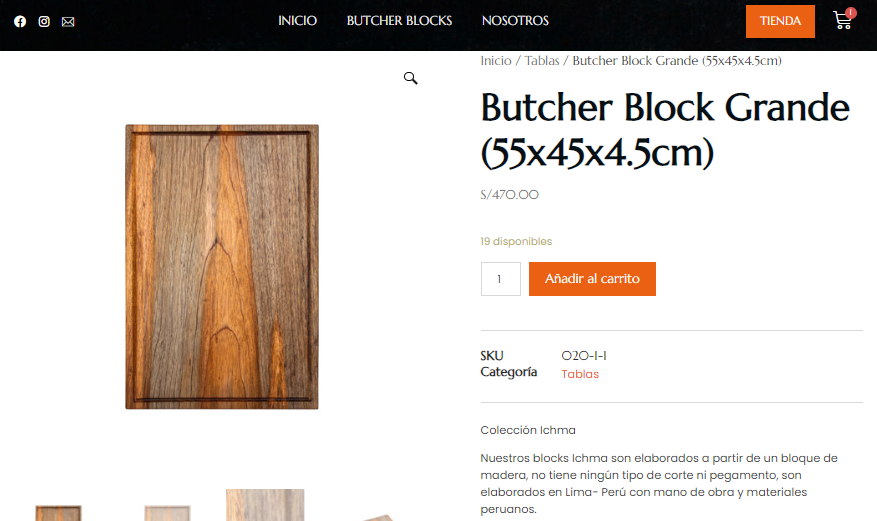Focus the quantity input field
The image size is (877, 521).
[x=501, y=279]
